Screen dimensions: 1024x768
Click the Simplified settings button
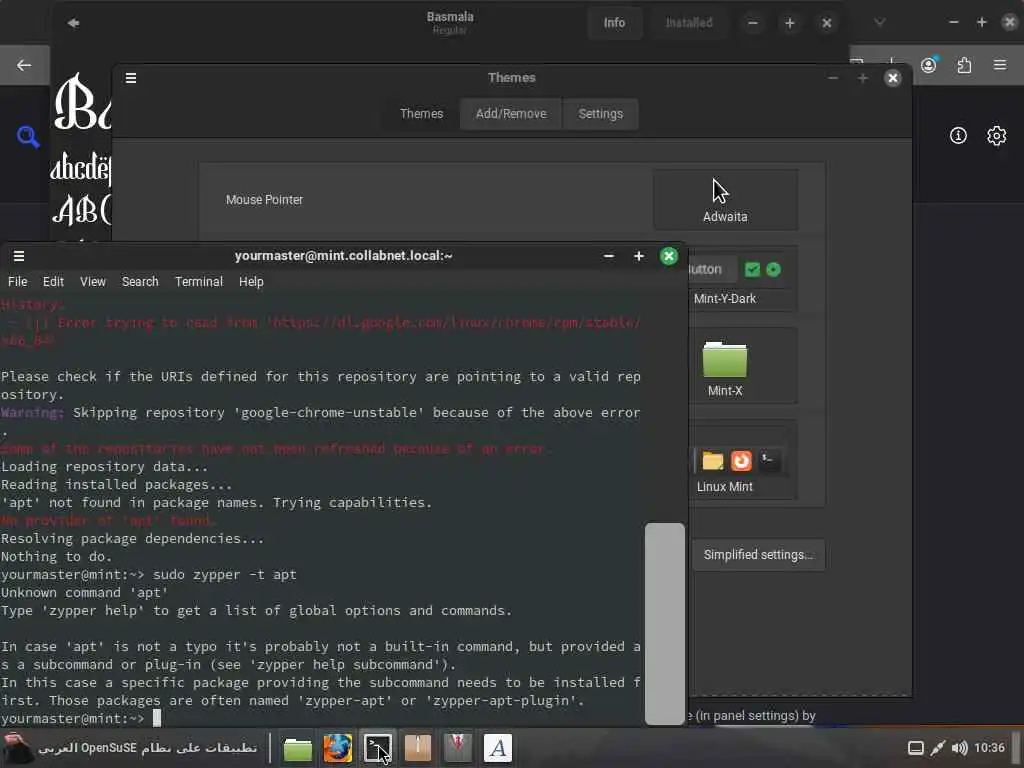click(x=758, y=554)
